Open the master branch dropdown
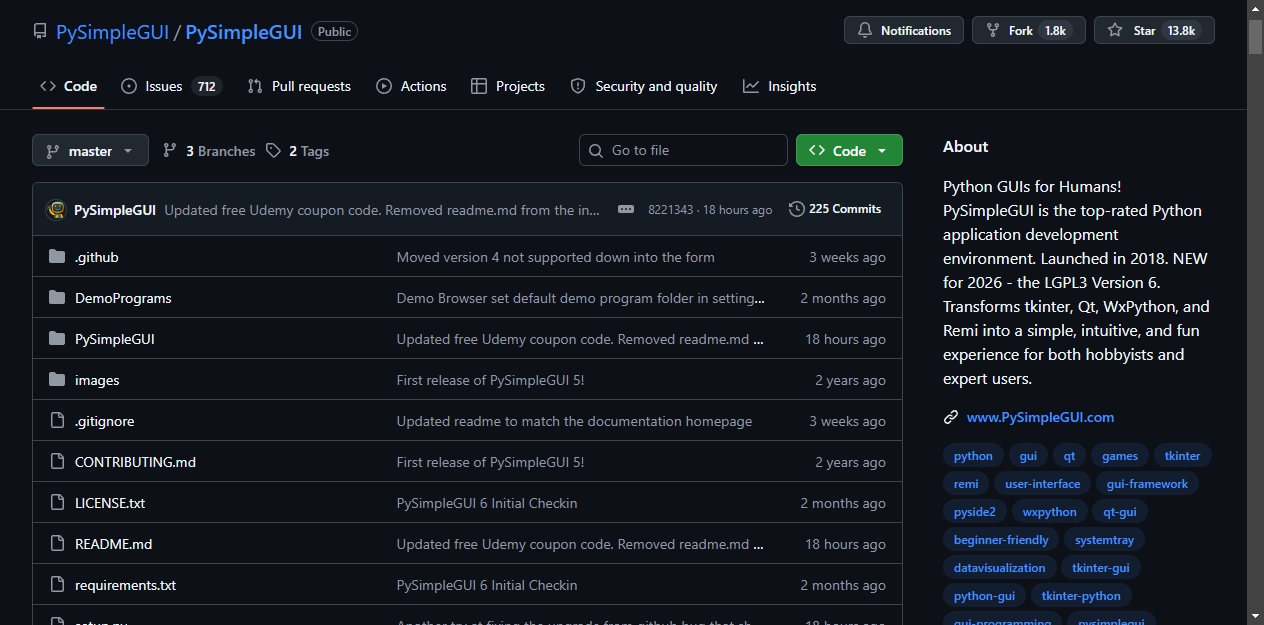Image resolution: width=1264 pixels, height=625 pixels. pos(90,151)
